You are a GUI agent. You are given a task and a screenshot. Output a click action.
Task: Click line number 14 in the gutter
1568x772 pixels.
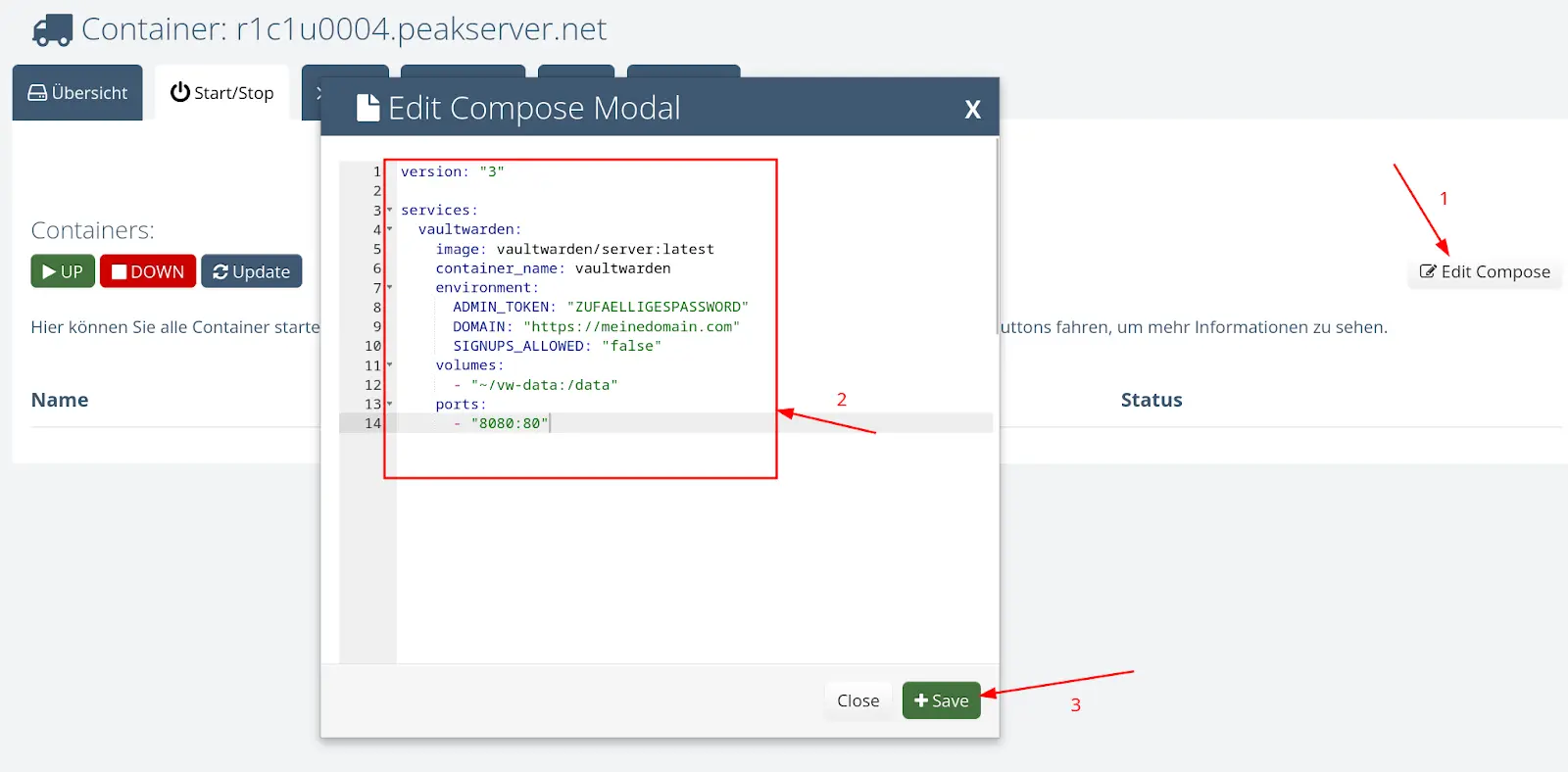tap(372, 423)
